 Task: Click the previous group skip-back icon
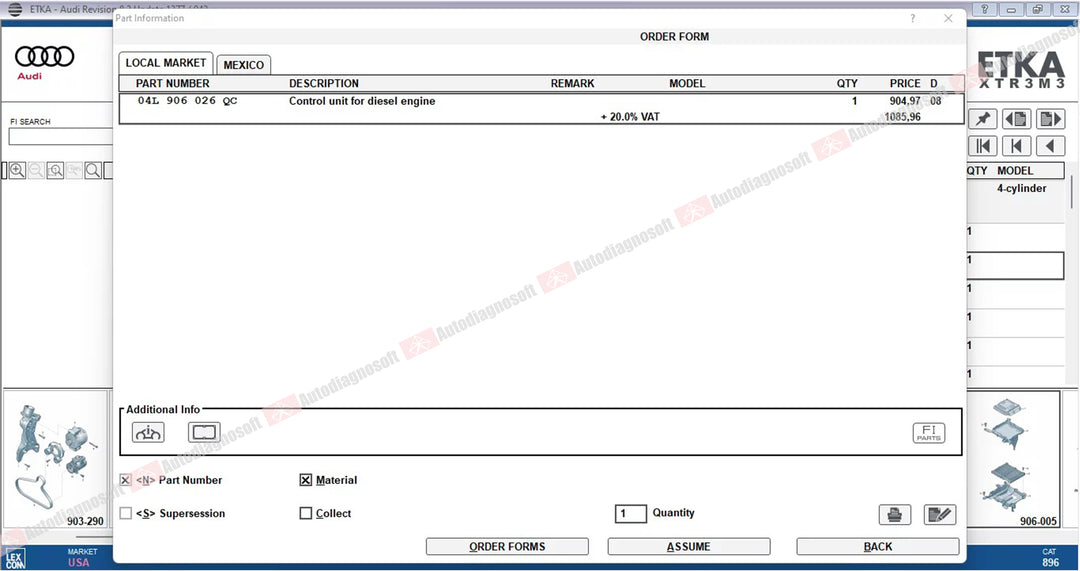point(1017,145)
